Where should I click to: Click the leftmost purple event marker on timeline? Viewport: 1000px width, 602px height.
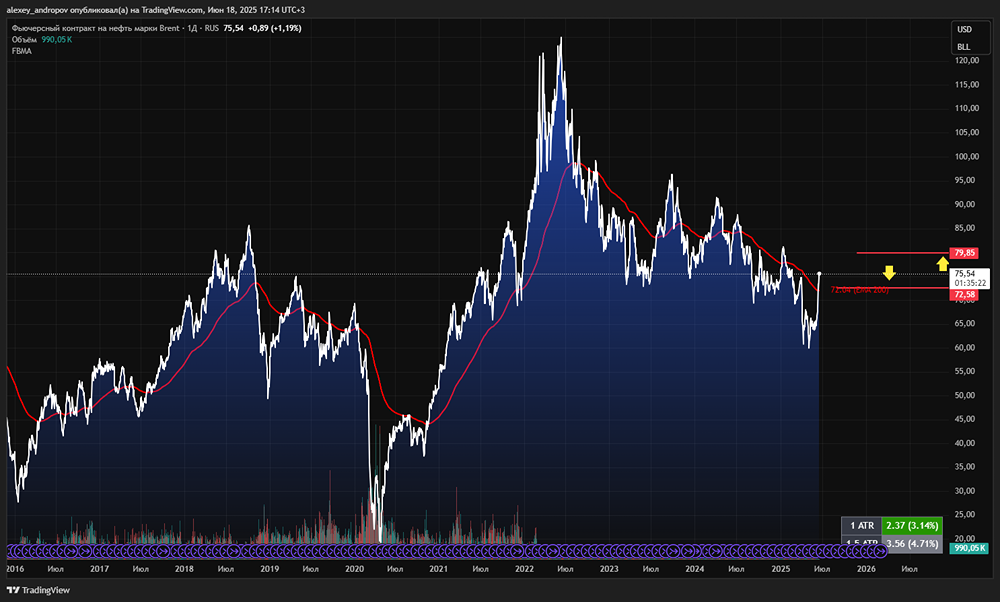coord(13,550)
